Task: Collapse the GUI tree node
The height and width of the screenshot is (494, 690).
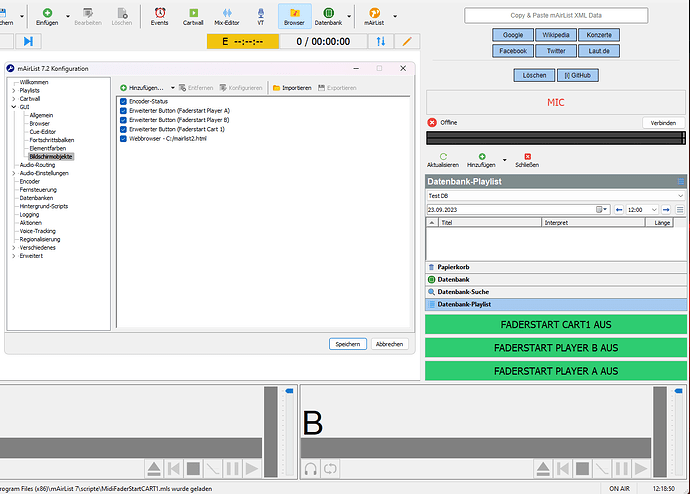Action: point(14,107)
